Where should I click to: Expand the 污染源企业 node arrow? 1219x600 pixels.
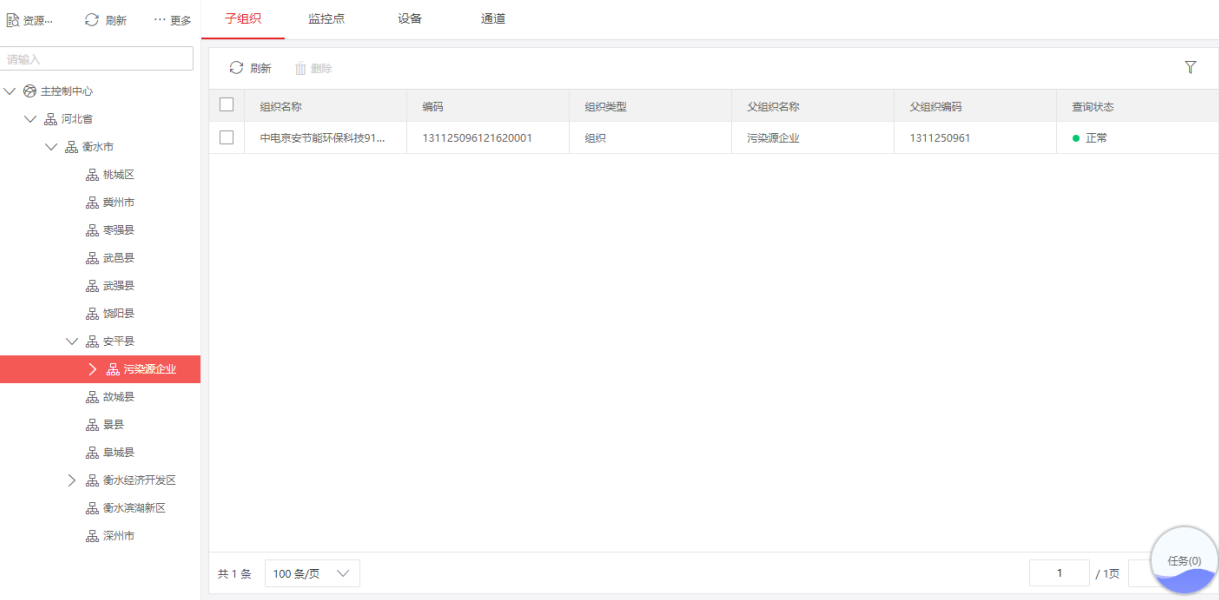tap(93, 369)
